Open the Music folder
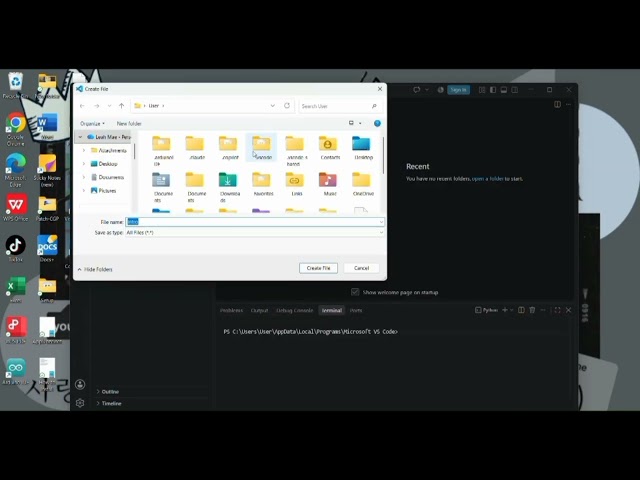Image resolution: width=640 pixels, height=480 pixels. (328, 184)
